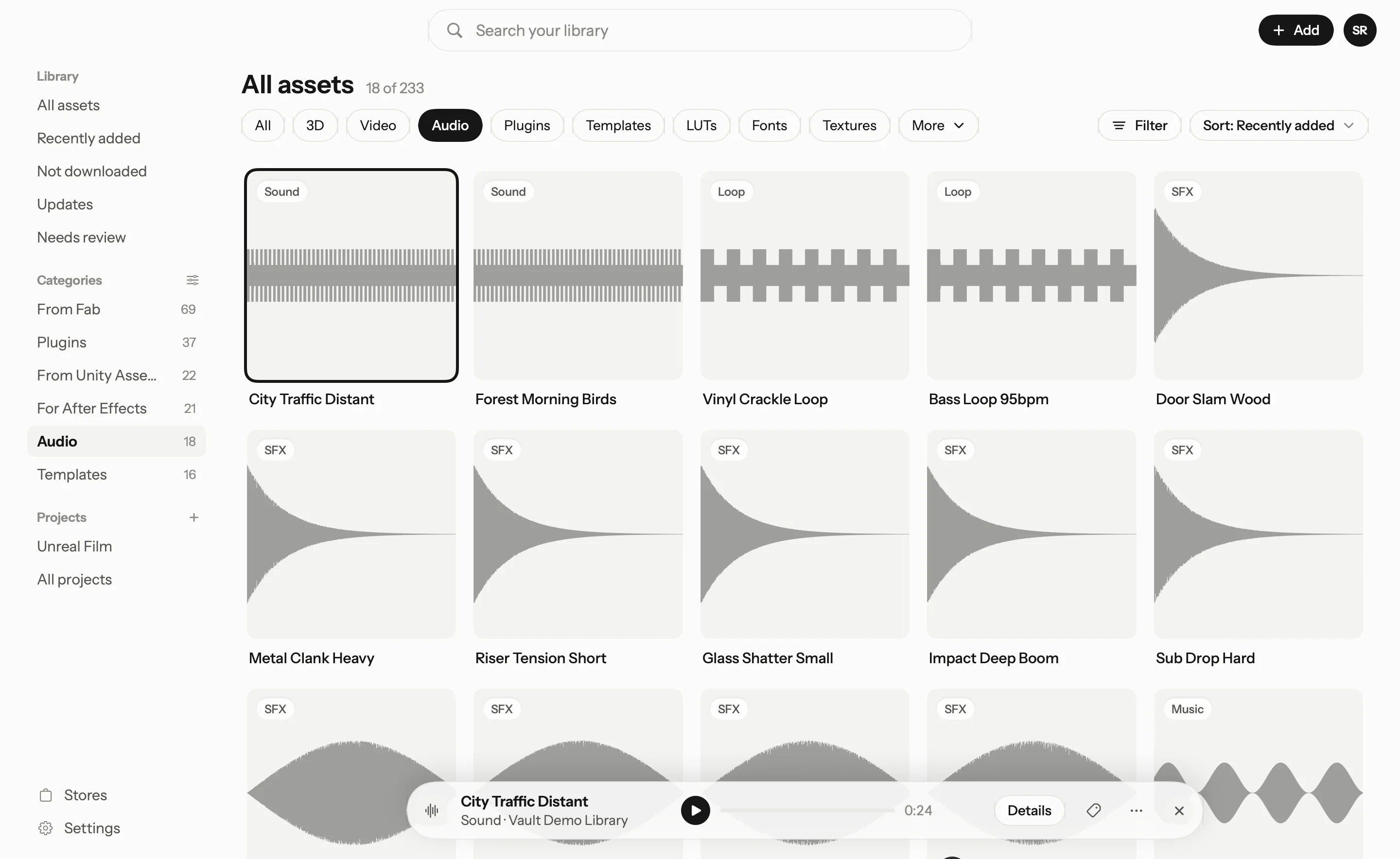Select the Impact Deep Boom thumbnail
Viewport: 1400px width, 859px height.
pos(1031,534)
